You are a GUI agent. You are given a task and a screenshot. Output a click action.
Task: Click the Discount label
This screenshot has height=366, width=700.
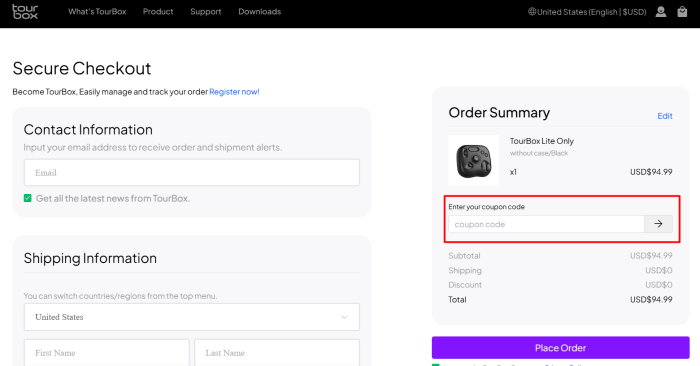(465, 285)
